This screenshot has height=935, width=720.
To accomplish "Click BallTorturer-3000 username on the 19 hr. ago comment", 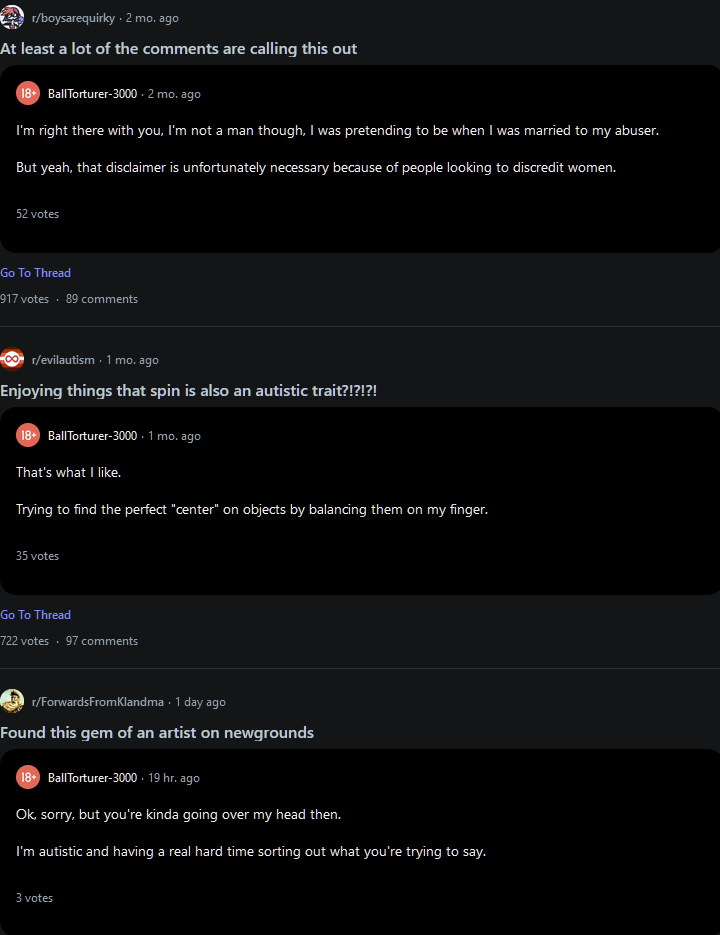I will (92, 778).
